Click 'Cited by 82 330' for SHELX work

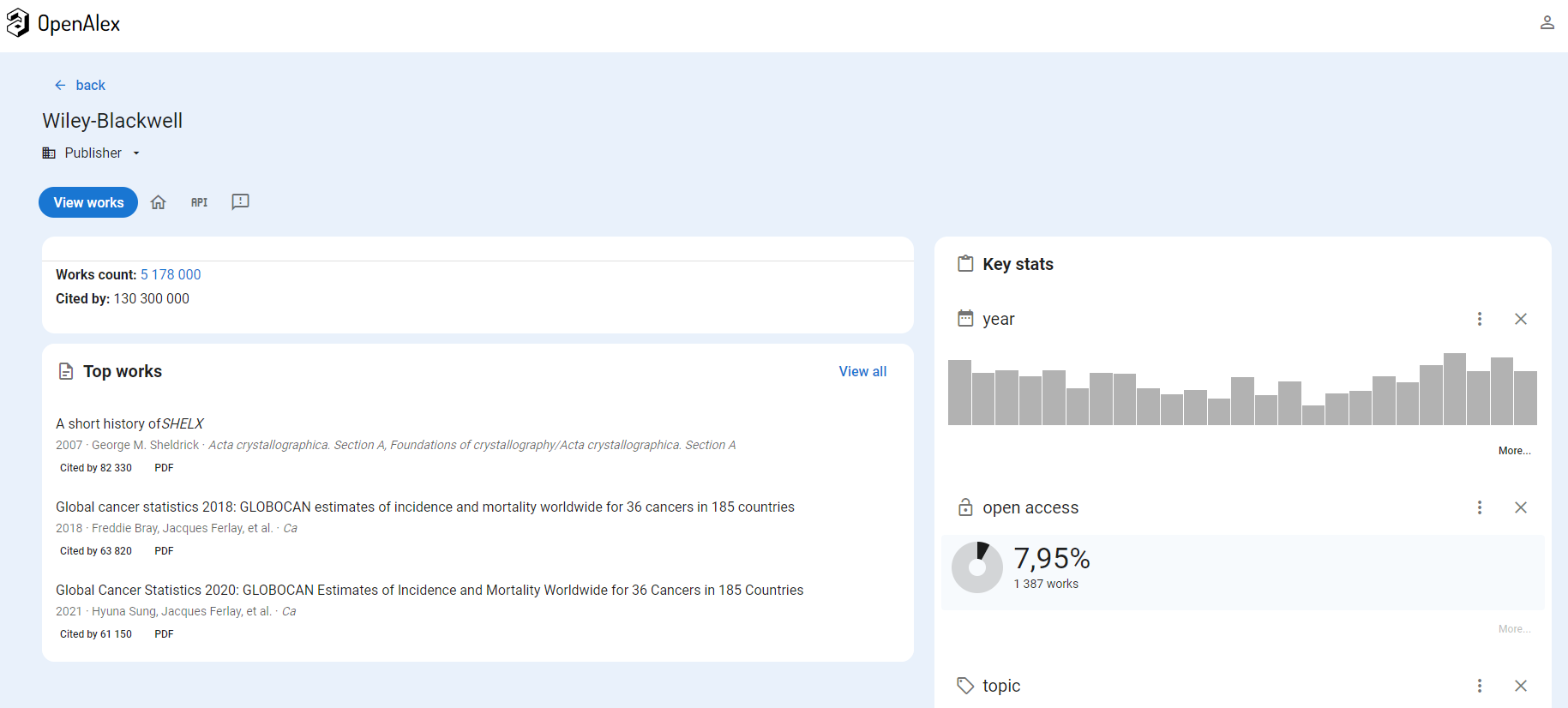96,468
